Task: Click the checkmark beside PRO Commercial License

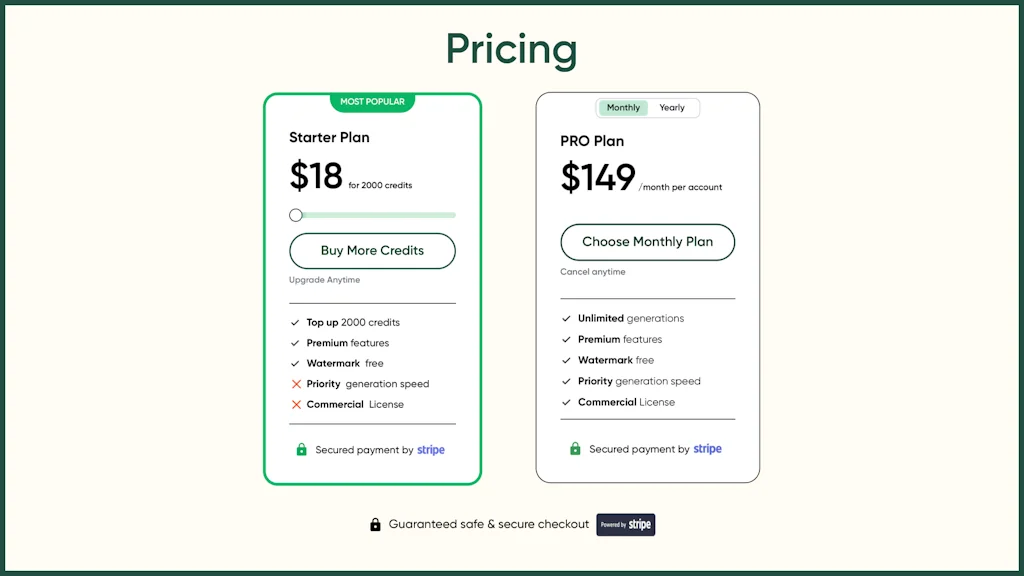Action: (x=567, y=403)
